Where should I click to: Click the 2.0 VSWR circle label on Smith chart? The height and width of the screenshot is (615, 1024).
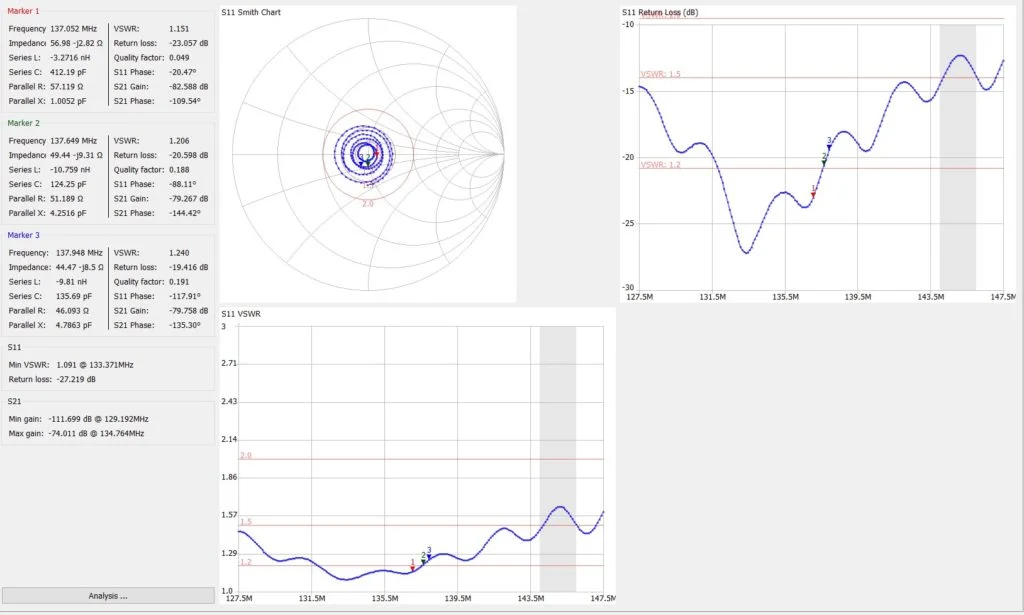tap(367, 203)
